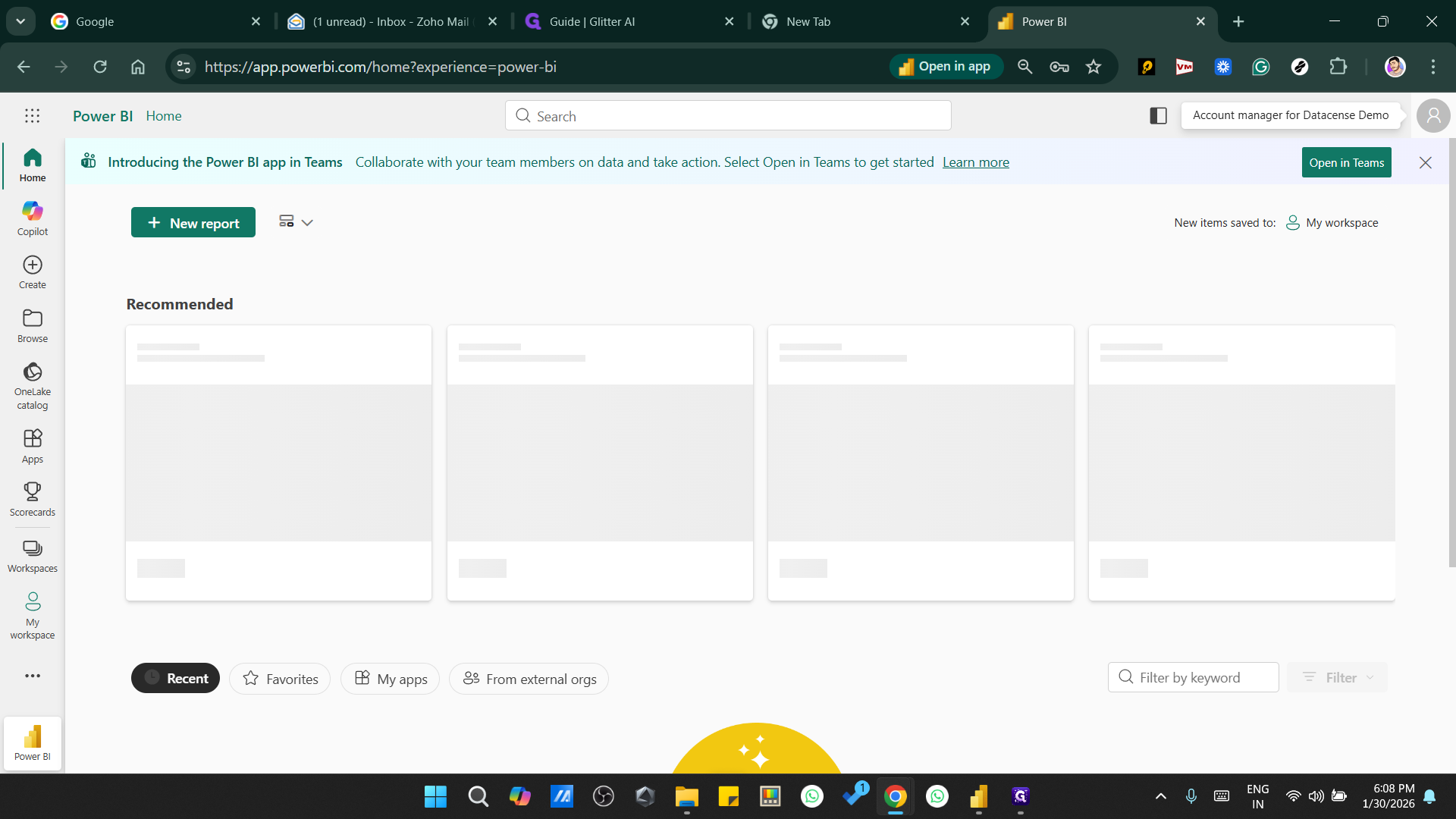Switch to the Favorites filter
The image size is (1456, 819).
click(x=280, y=679)
